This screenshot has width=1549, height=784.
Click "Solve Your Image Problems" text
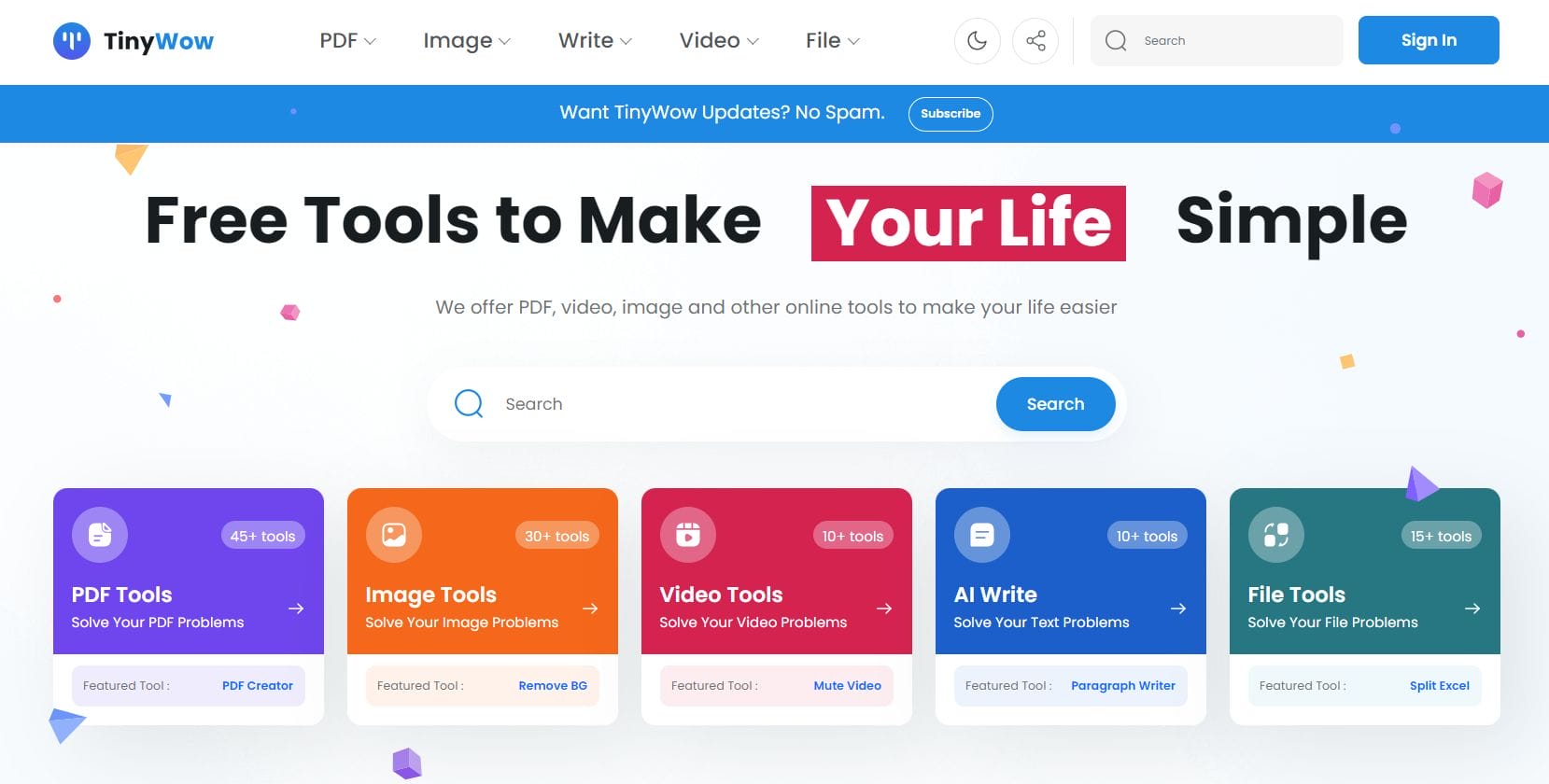pos(462,623)
